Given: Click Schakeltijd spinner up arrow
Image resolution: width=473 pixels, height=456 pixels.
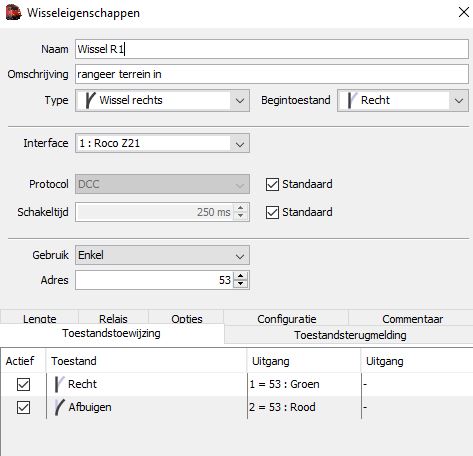Looking at the screenshot, I should [x=241, y=208].
